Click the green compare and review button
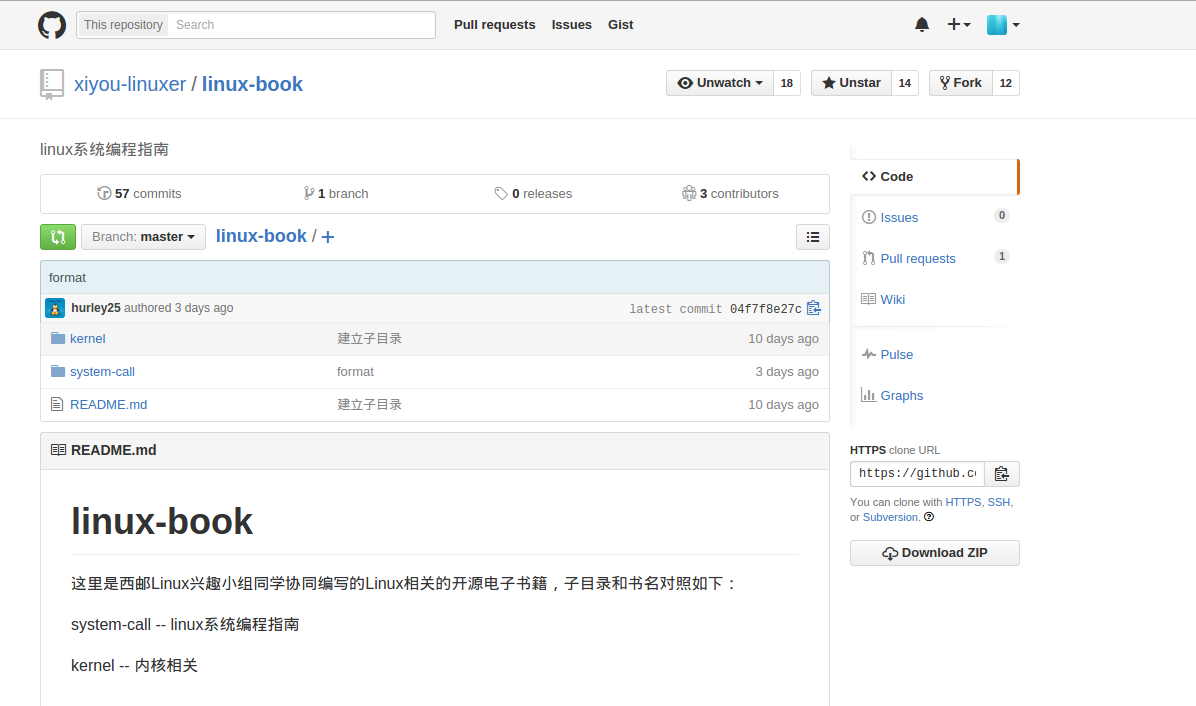The height and width of the screenshot is (706, 1196). [58, 236]
